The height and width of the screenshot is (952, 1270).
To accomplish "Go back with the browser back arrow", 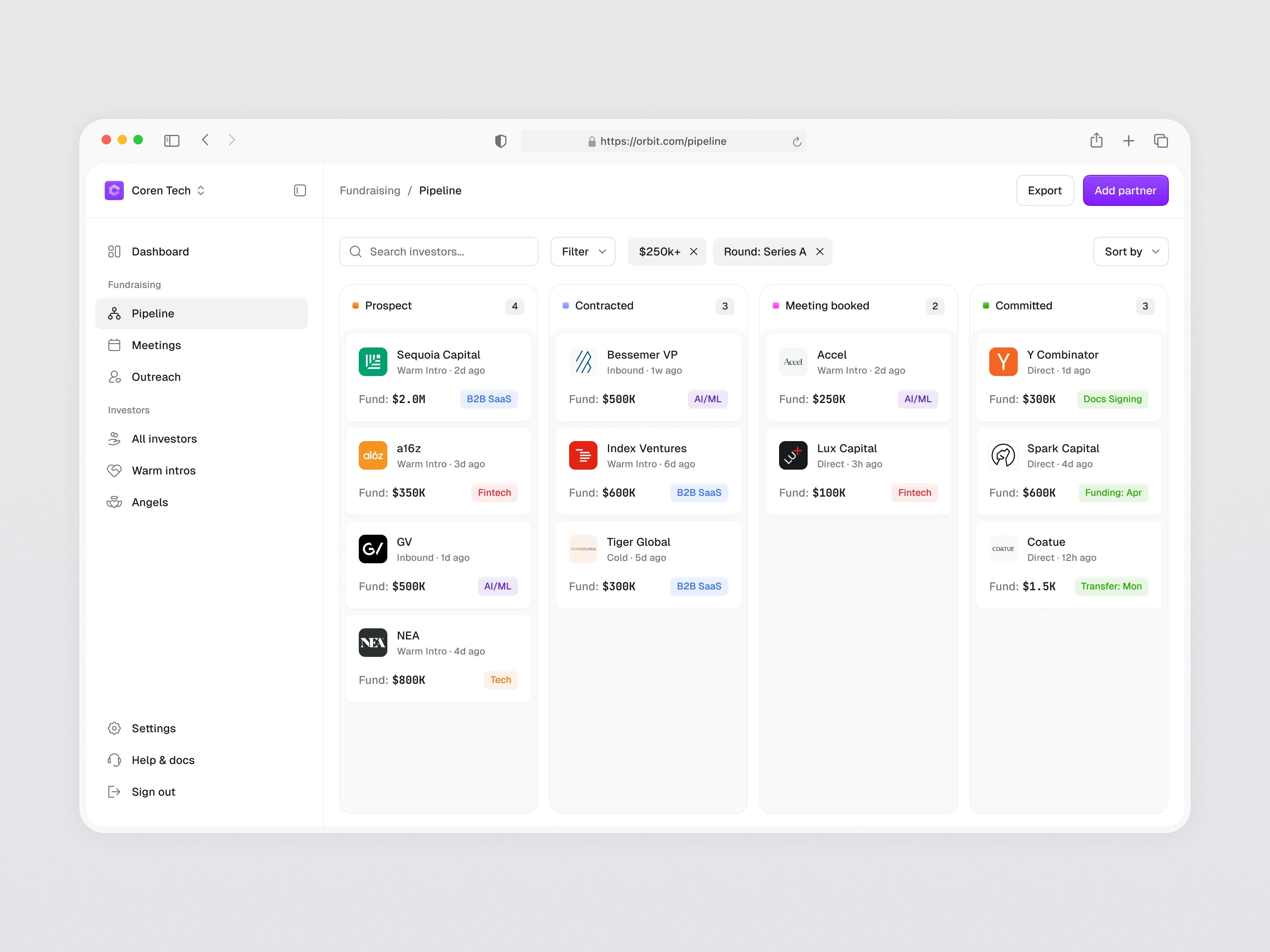I will 205,140.
